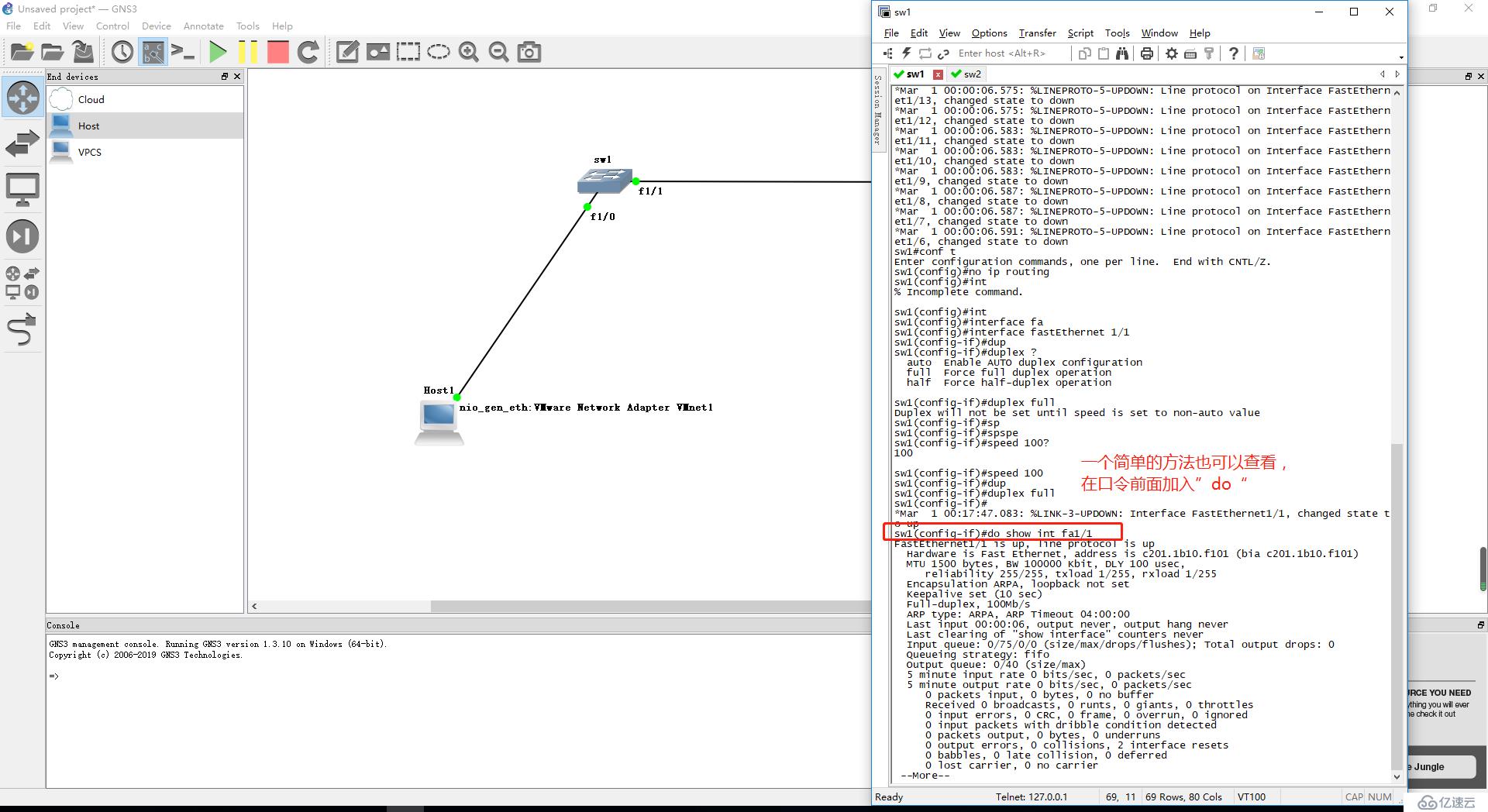
Task: Open the terminal Script menu
Action: 1080,33
